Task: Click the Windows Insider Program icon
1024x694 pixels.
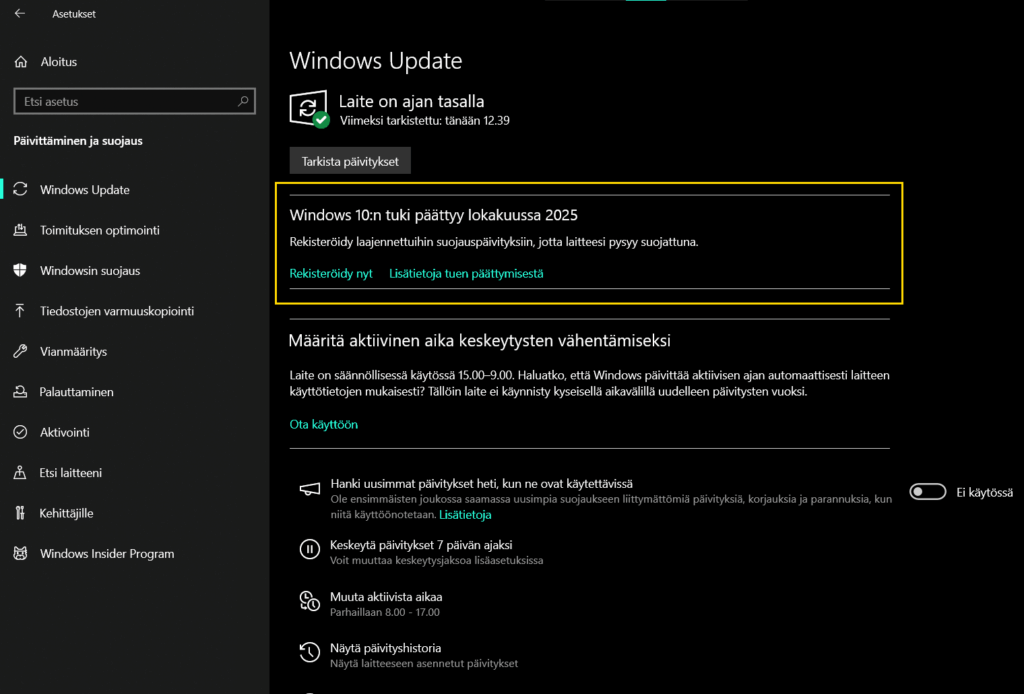Action: tap(20, 554)
